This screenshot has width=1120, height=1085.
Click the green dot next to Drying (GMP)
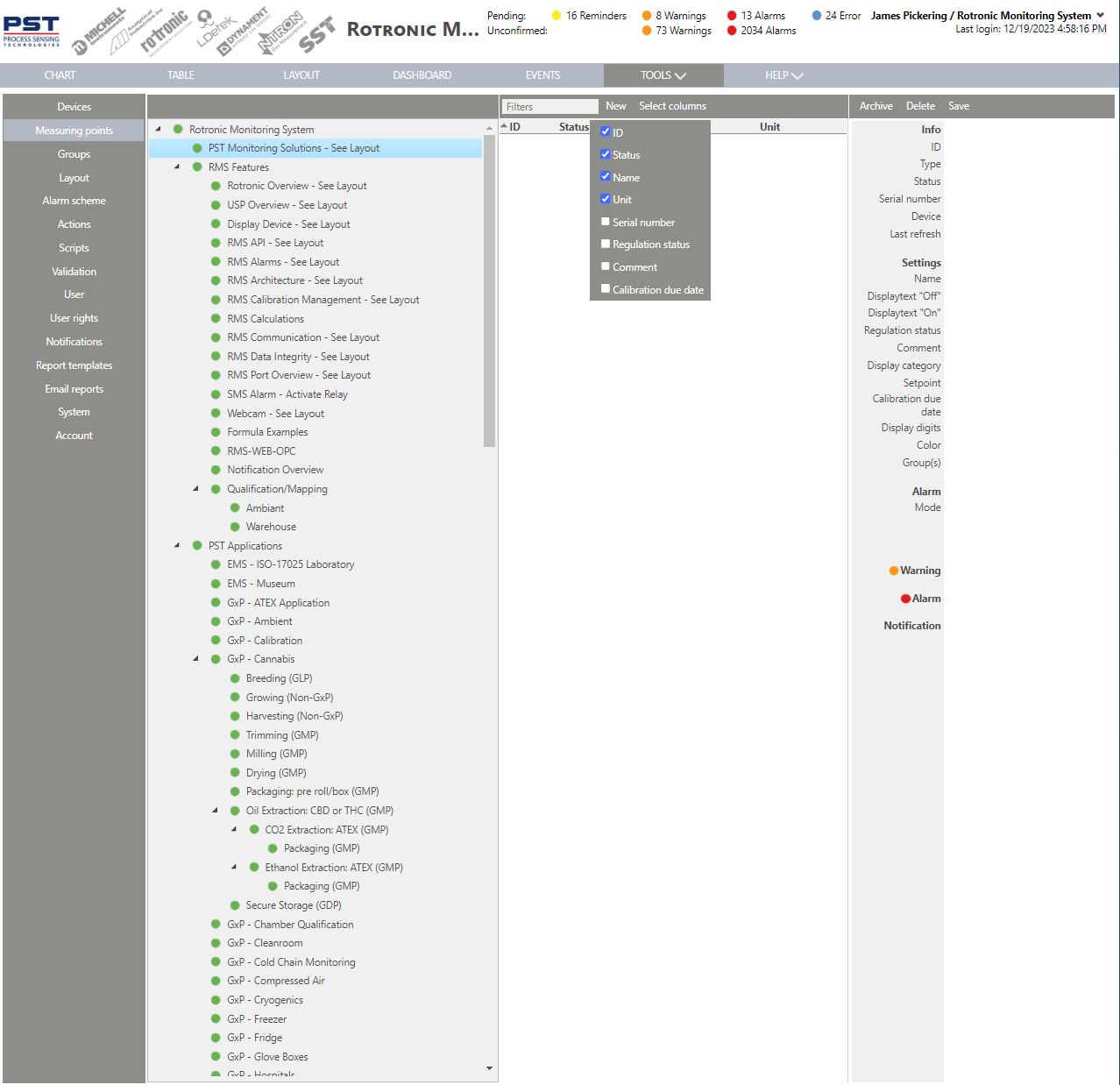[235, 773]
